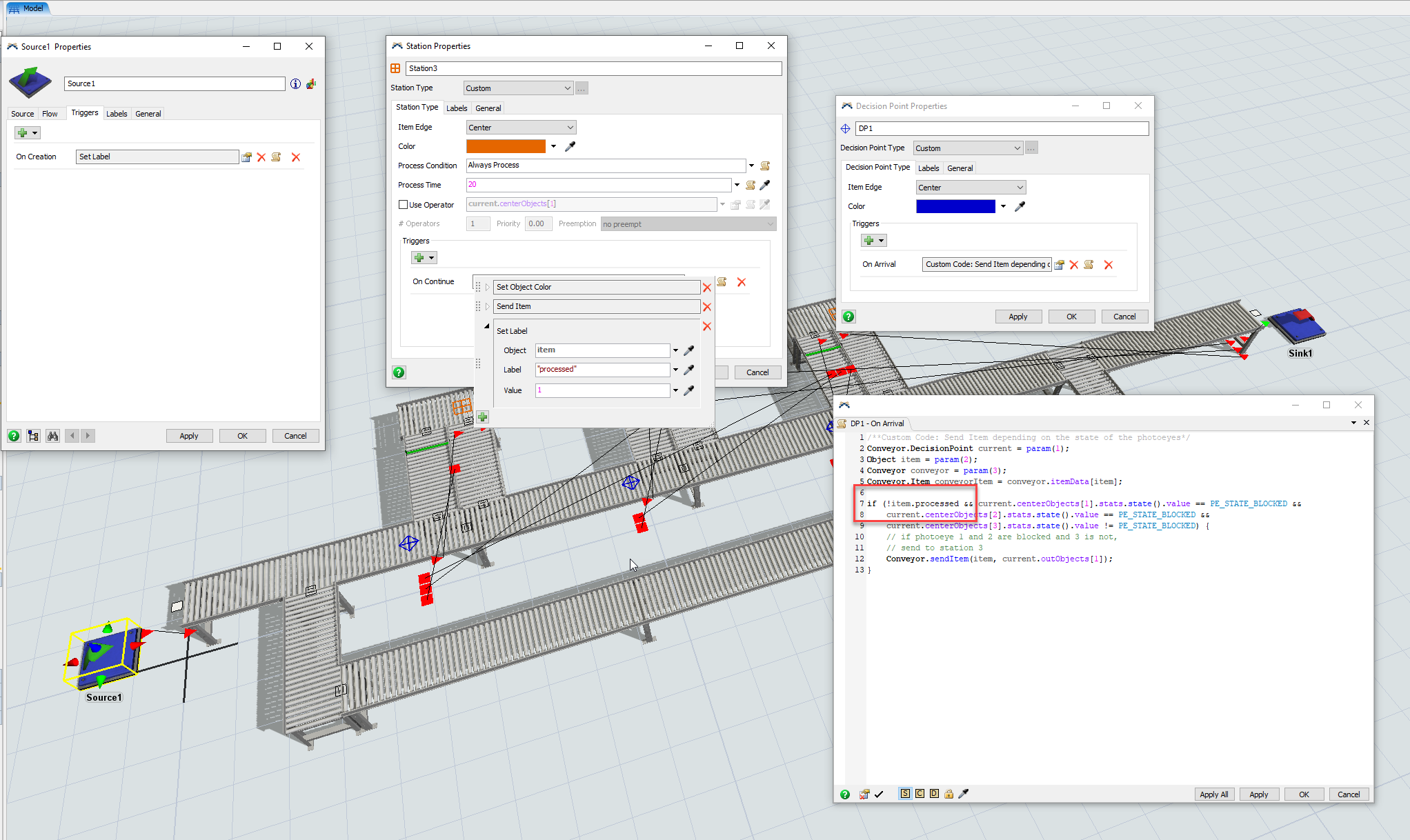The image size is (1410, 840).
Task: Click the green plus under Set Label
Action: click(x=482, y=417)
